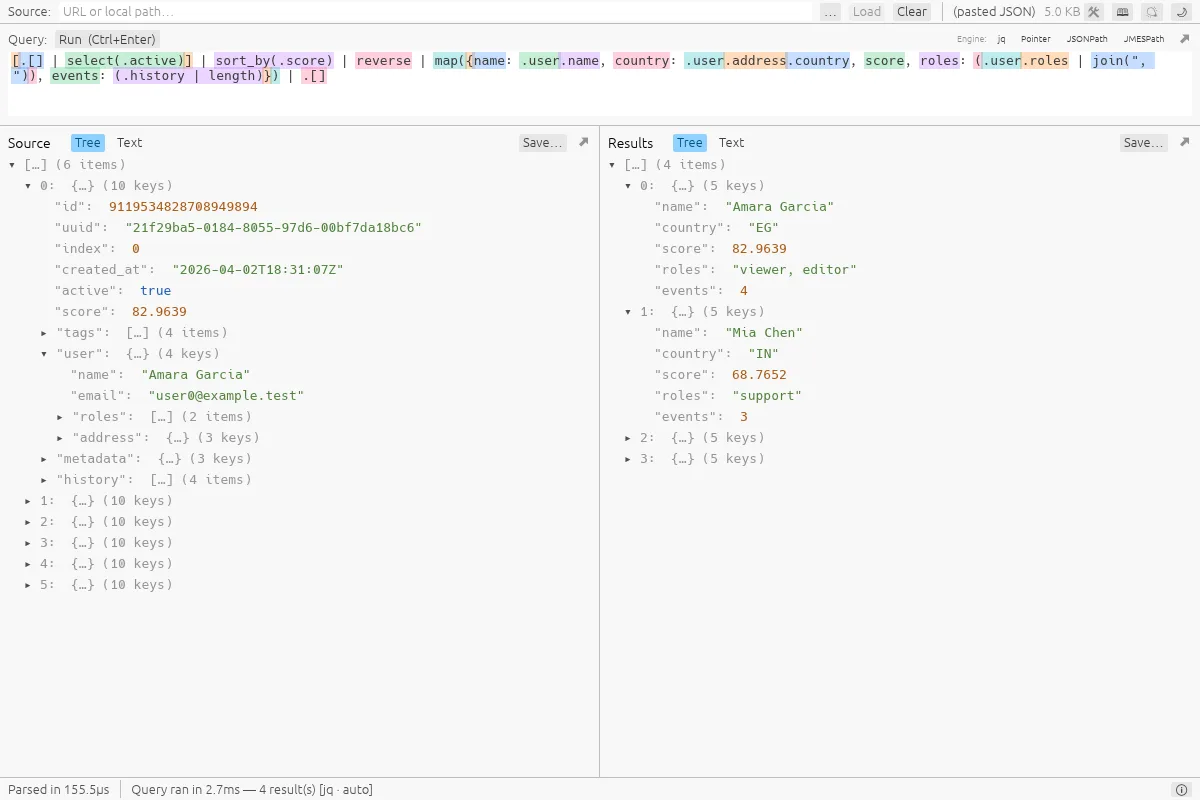
Task: Collapse the "user" object in Source
Action: click(x=44, y=354)
